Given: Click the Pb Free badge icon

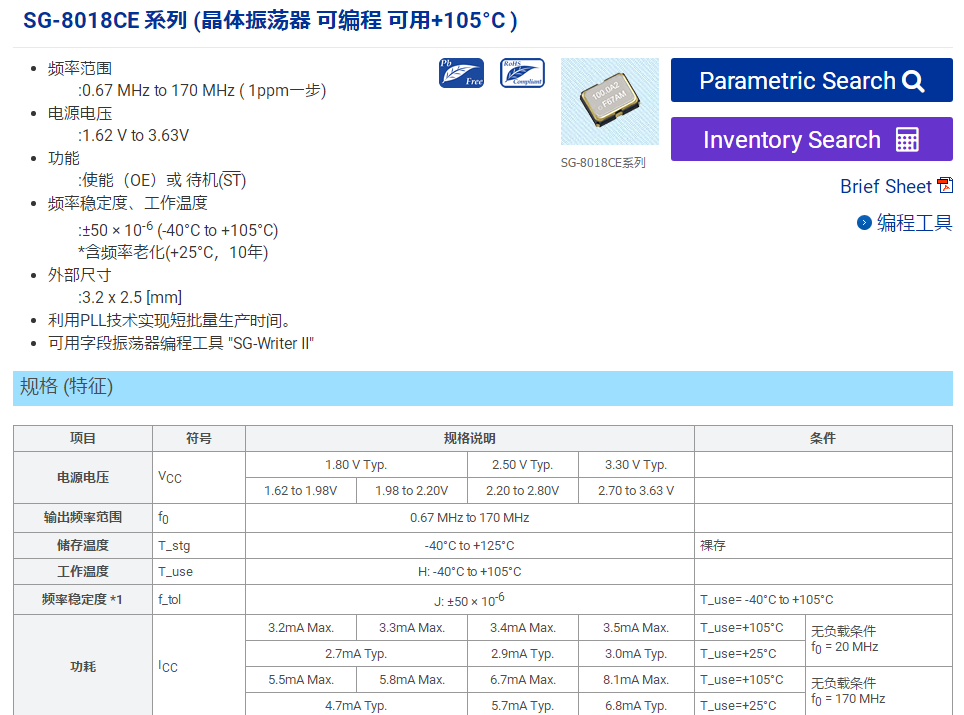Looking at the screenshot, I should coord(461,73).
